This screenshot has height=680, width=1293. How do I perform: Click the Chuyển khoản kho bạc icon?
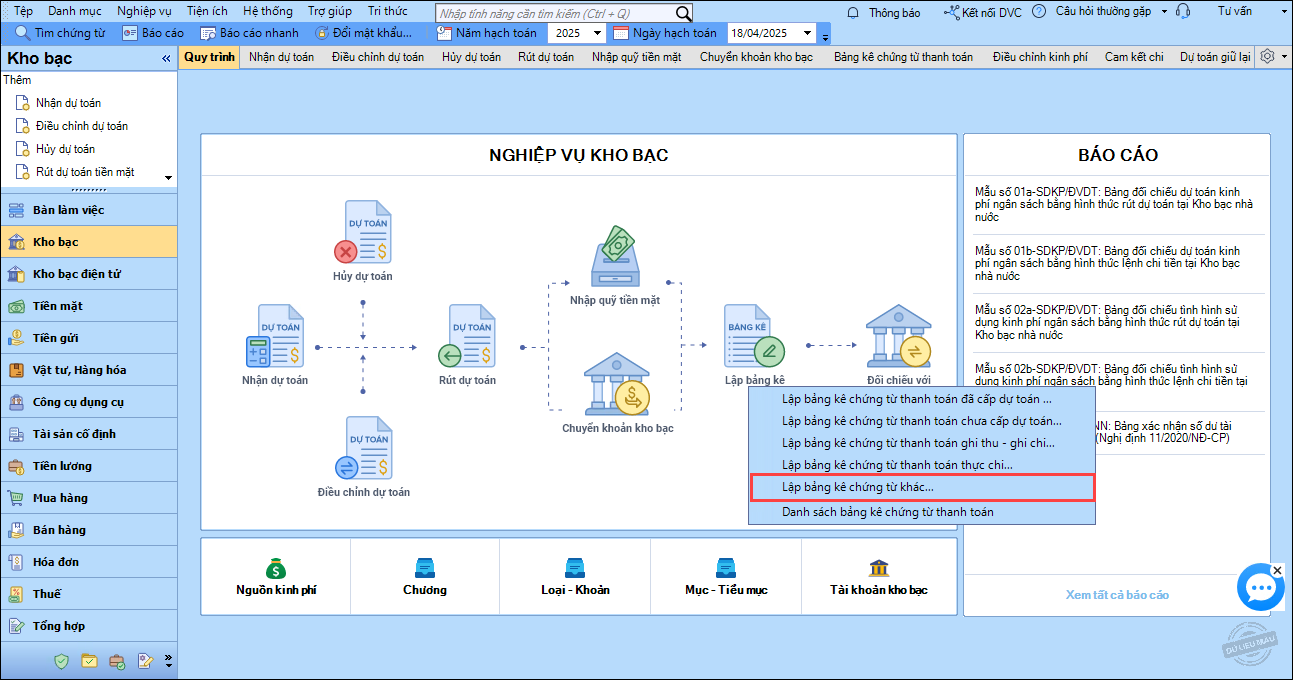pos(617,385)
